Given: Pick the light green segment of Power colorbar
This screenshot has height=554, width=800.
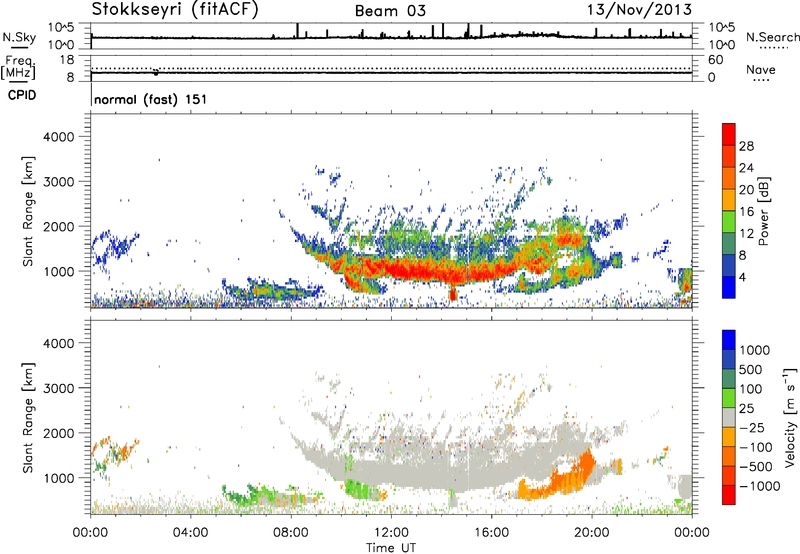Looking at the screenshot, I should [729, 221].
